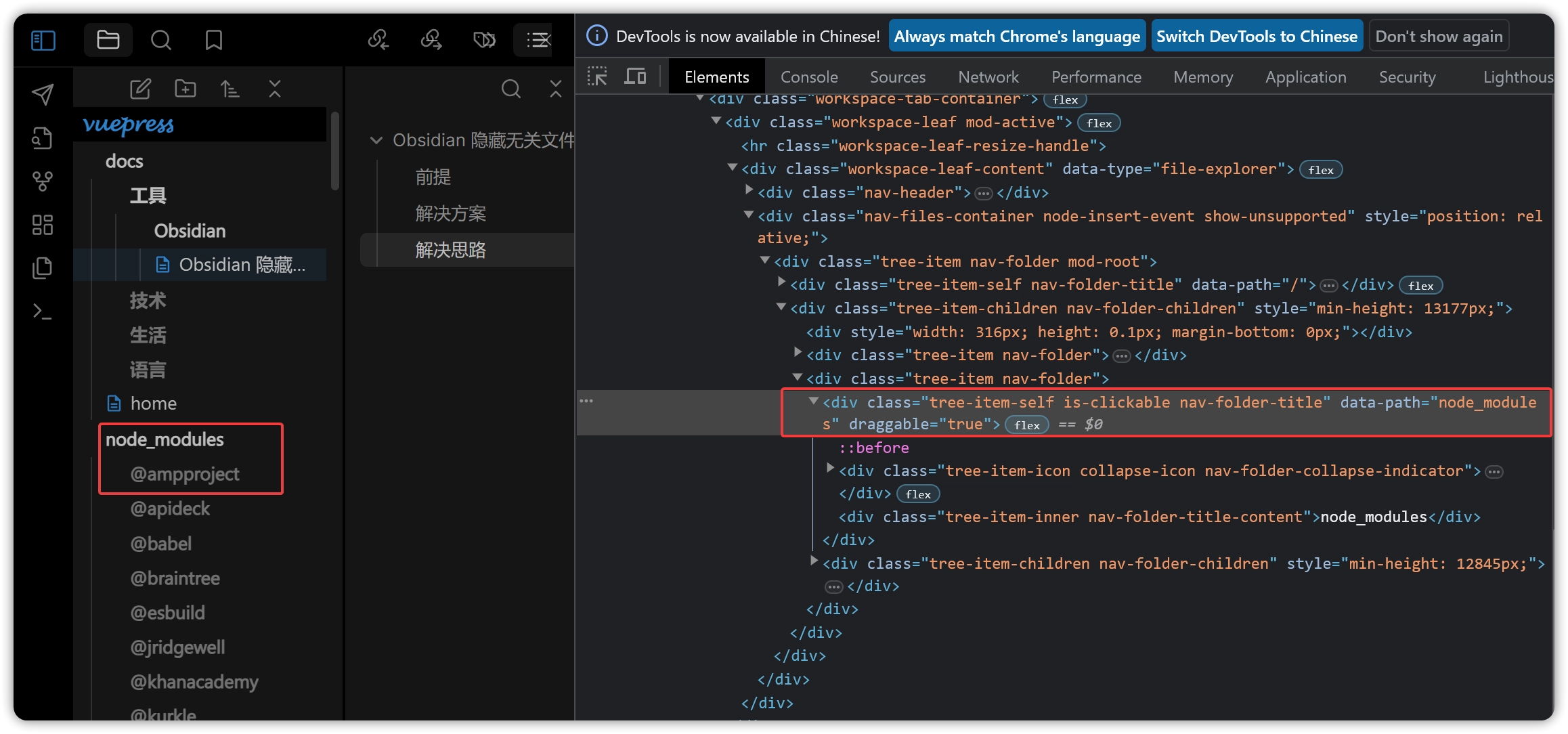The image size is (1568, 734).
Task: Toggle the DevTools device toolbar icon
Action: coord(635,77)
